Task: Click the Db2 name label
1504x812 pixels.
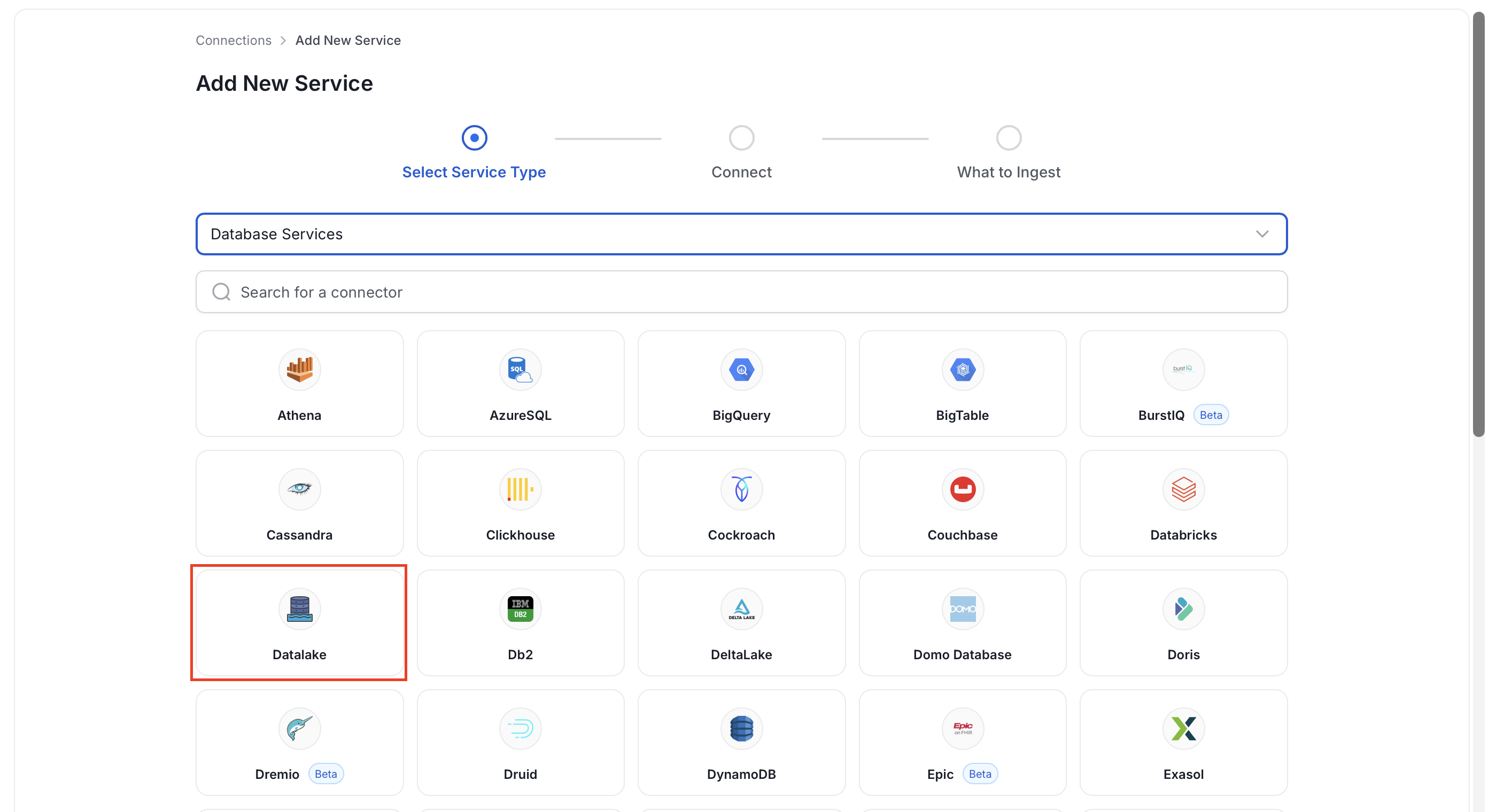Action: (x=520, y=654)
